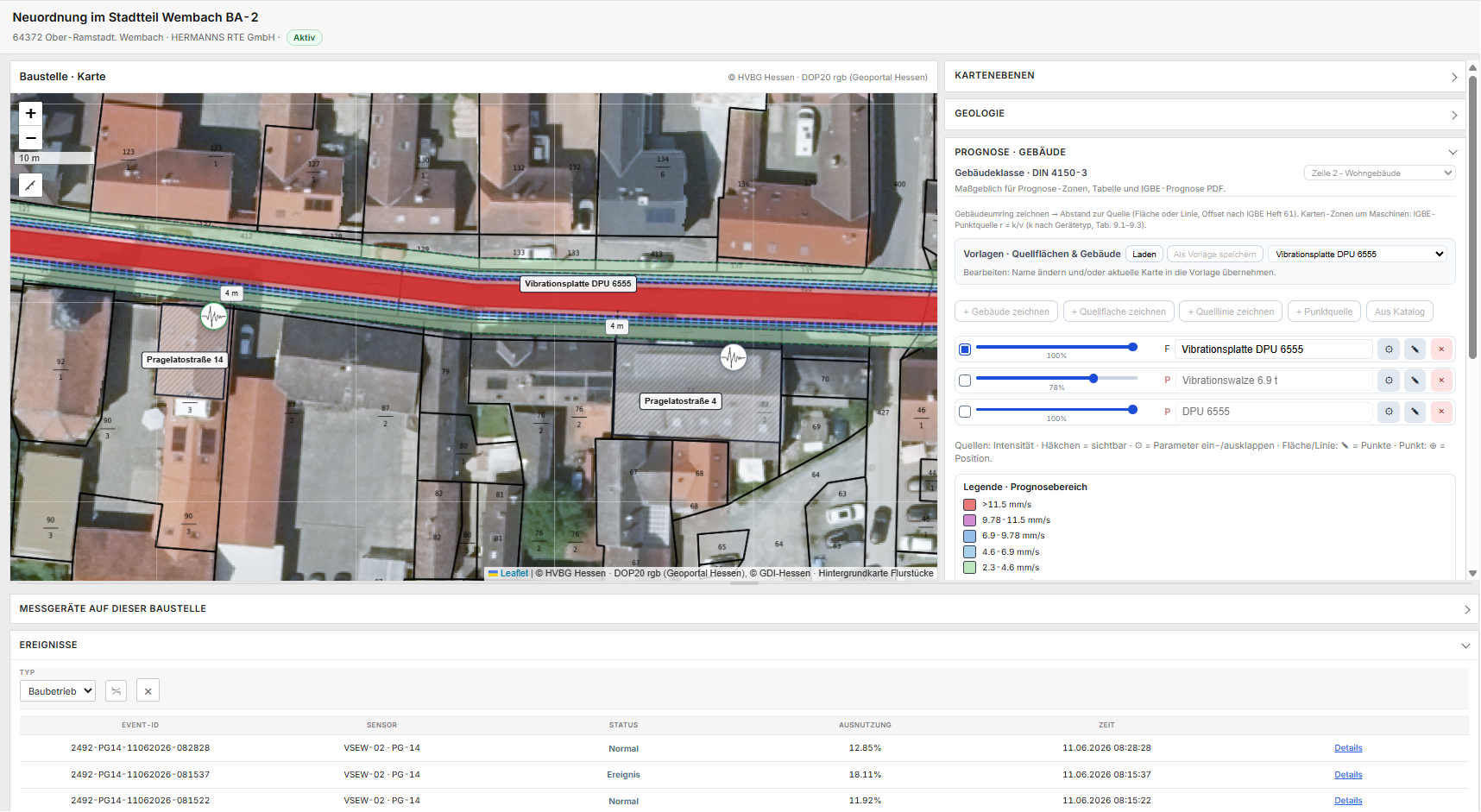This screenshot has height=812, width=1481.
Task: Uncheck visibility of Vibrationsplatte DPU 6555
Action: click(965, 349)
